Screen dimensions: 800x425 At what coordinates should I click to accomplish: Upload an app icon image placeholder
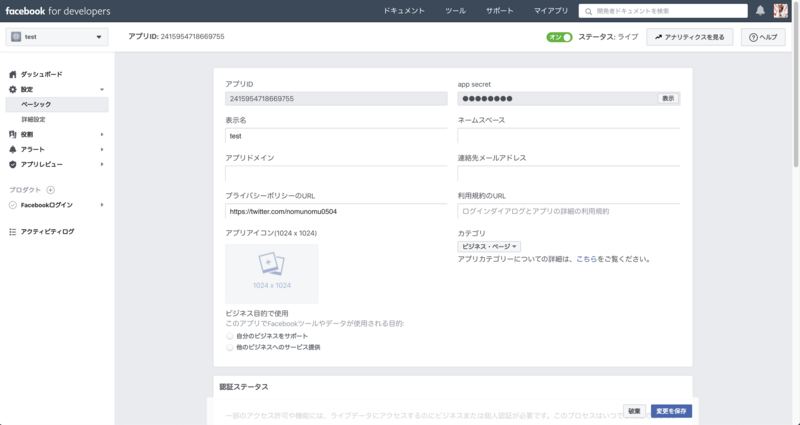[272, 273]
